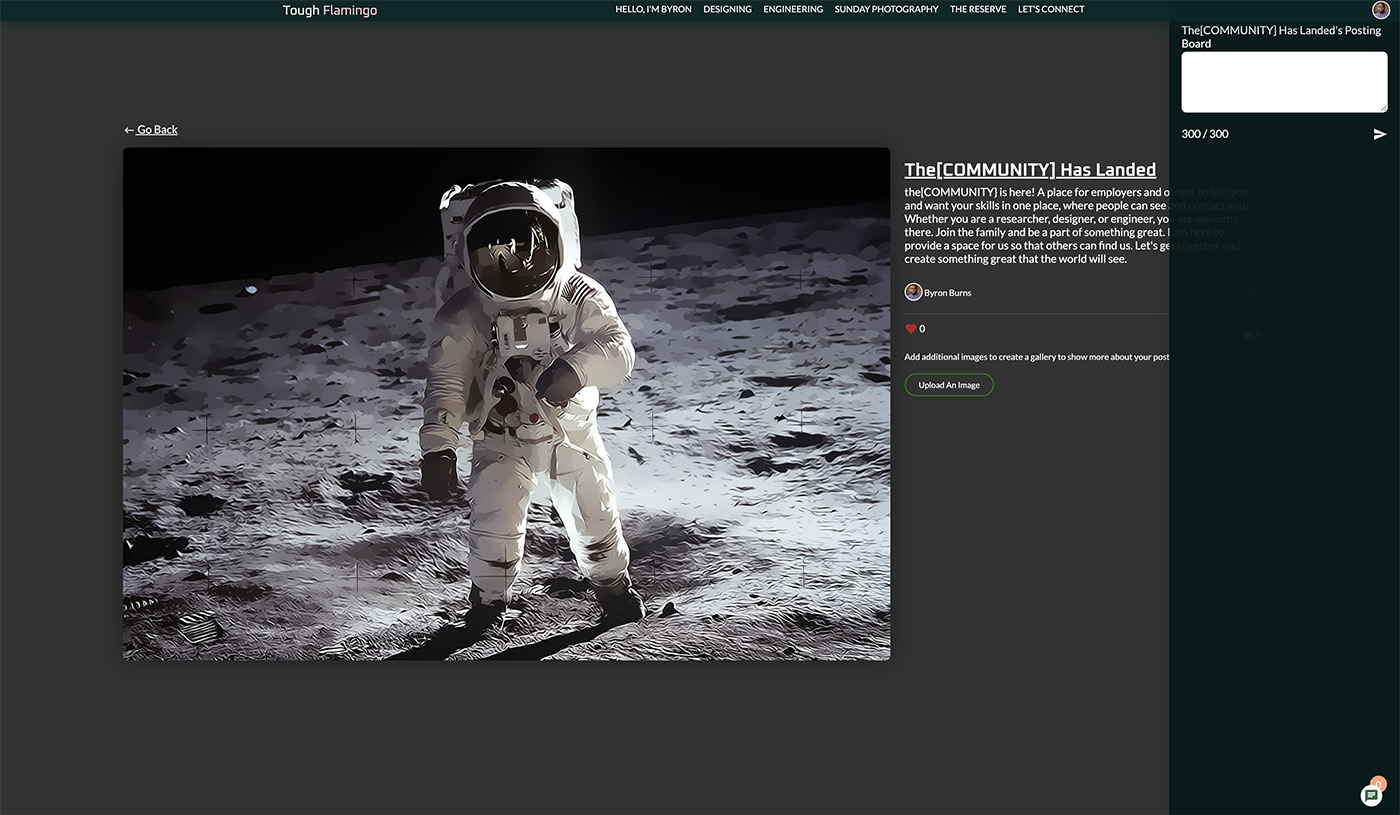This screenshot has width=1400, height=815.
Task: Click the Byron Burns author name
Action: point(947,293)
